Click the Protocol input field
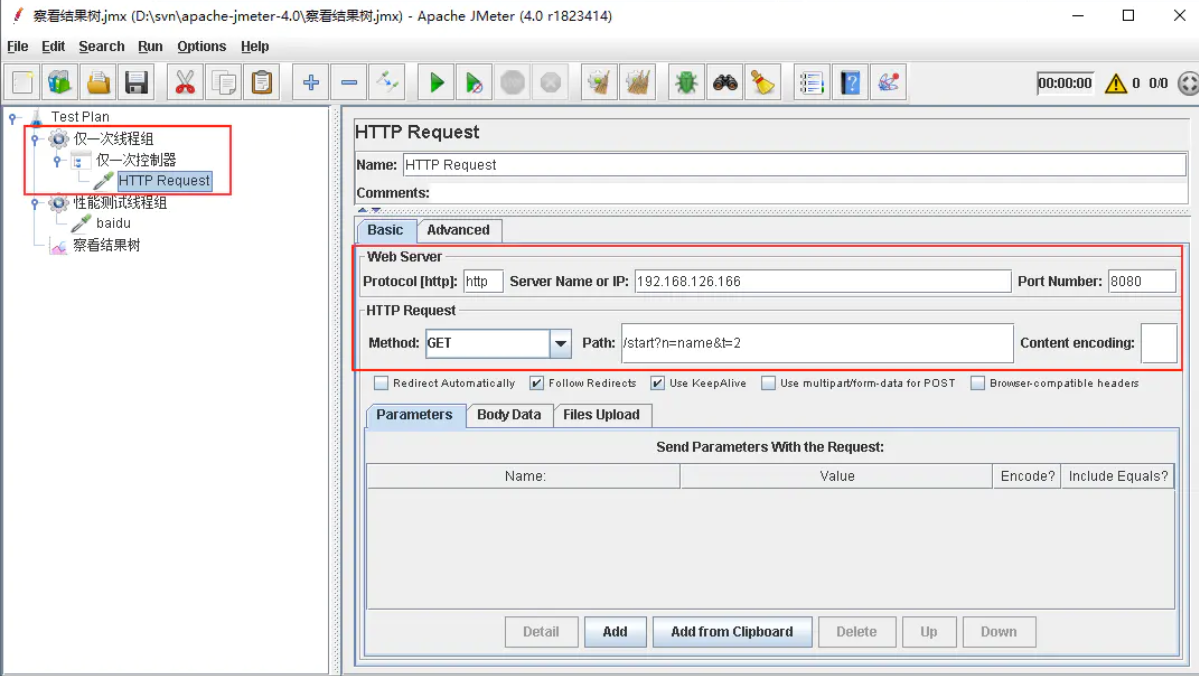 tap(483, 281)
